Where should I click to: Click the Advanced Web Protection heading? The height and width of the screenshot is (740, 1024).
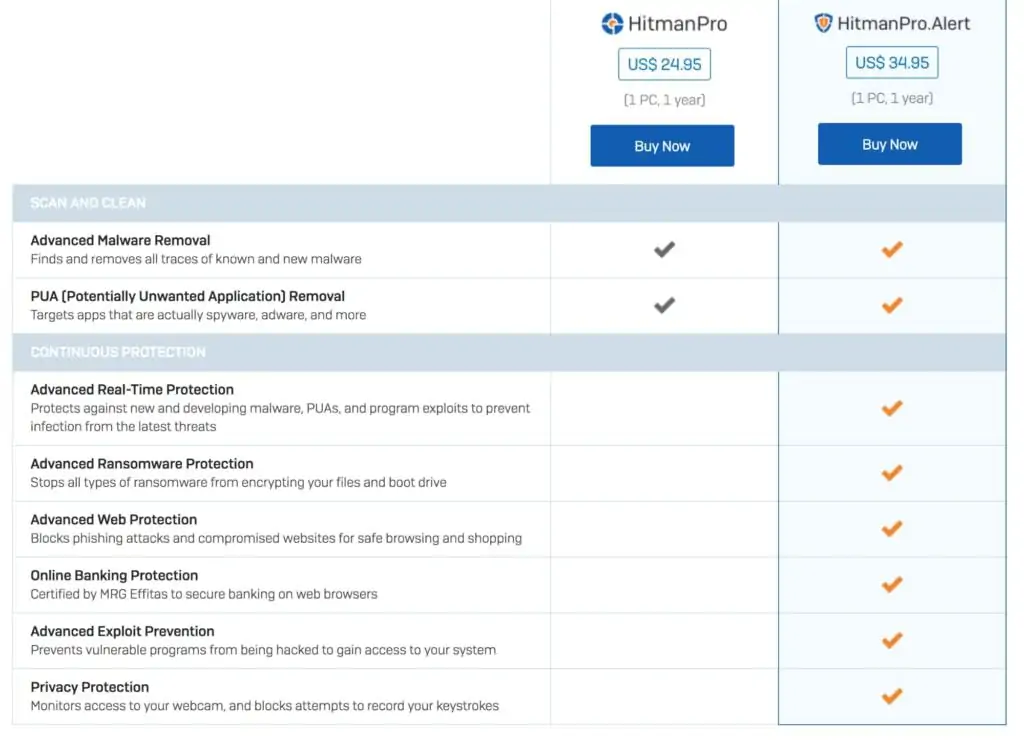[x=114, y=519]
